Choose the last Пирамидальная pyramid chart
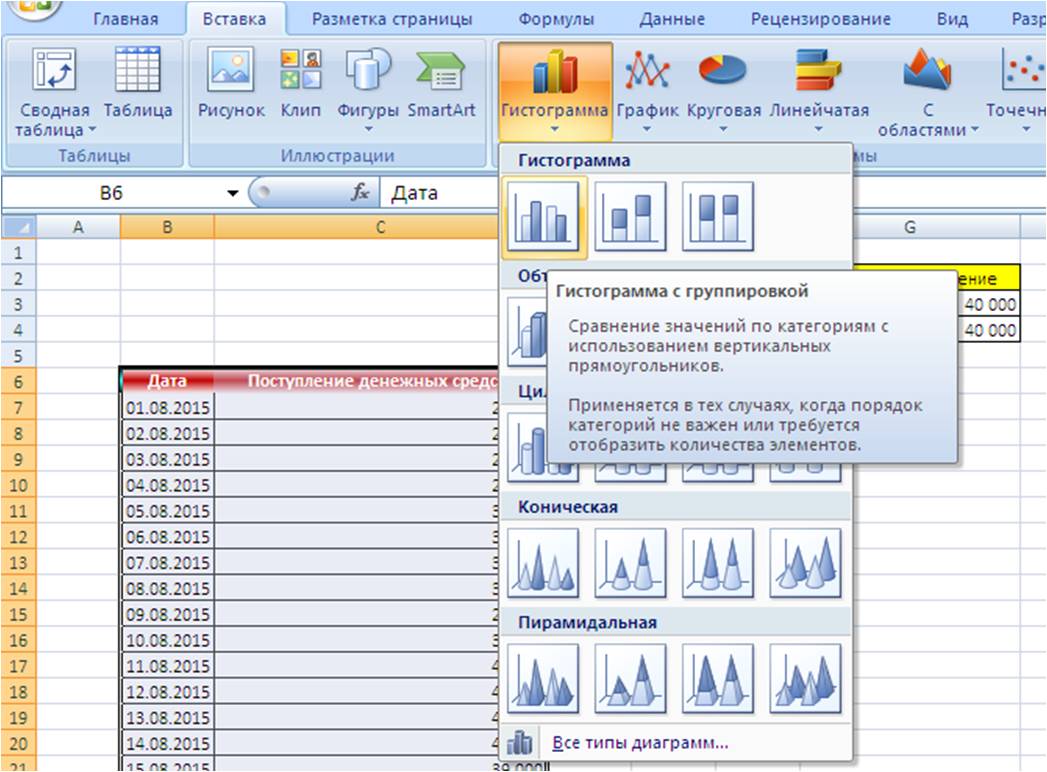The width and height of the screenshot is (1047, 772). (805, 679)
